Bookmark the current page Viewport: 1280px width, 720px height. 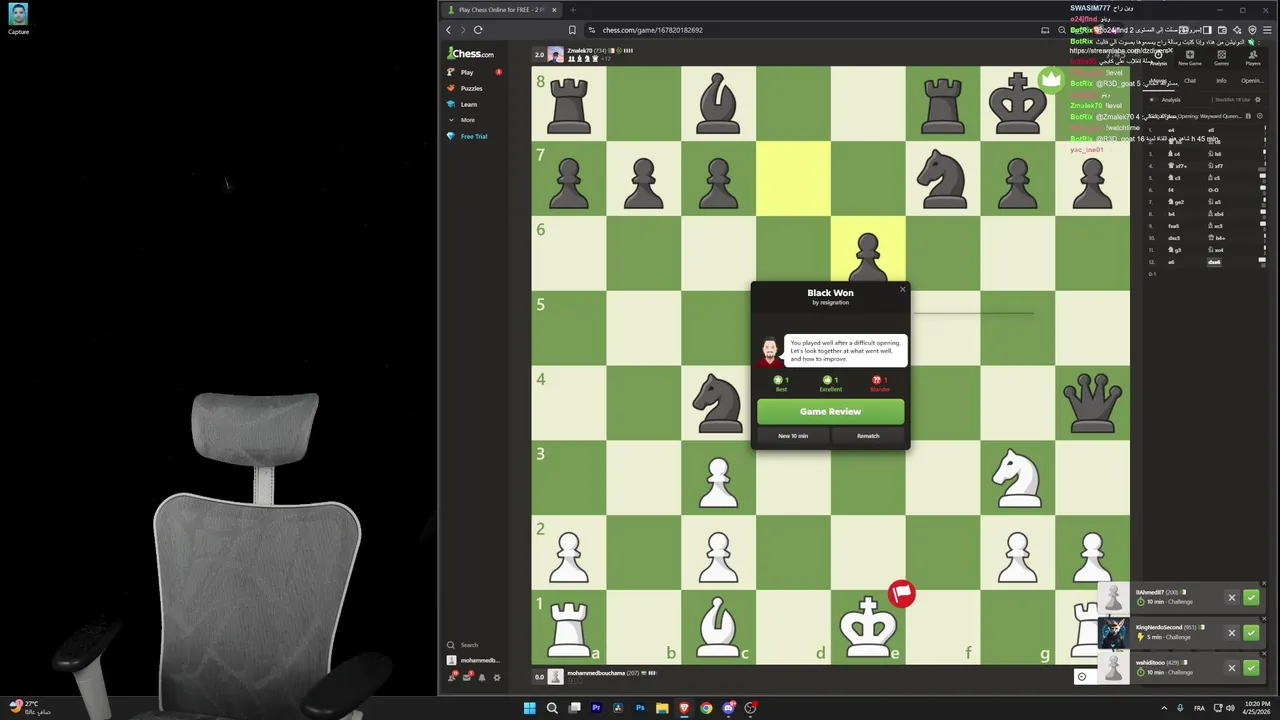click(572, 30)
